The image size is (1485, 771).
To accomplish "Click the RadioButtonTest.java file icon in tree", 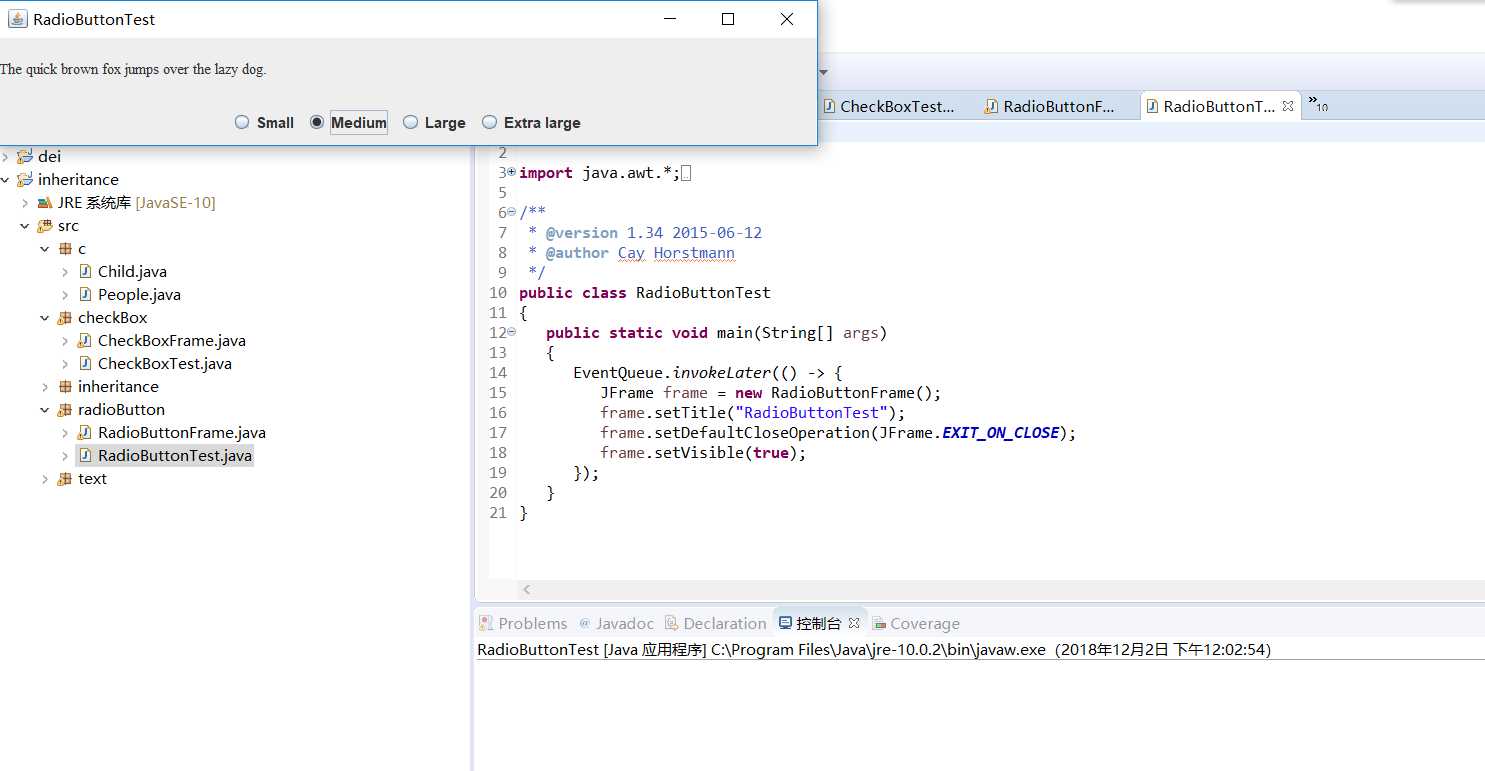I will point(85,455).
